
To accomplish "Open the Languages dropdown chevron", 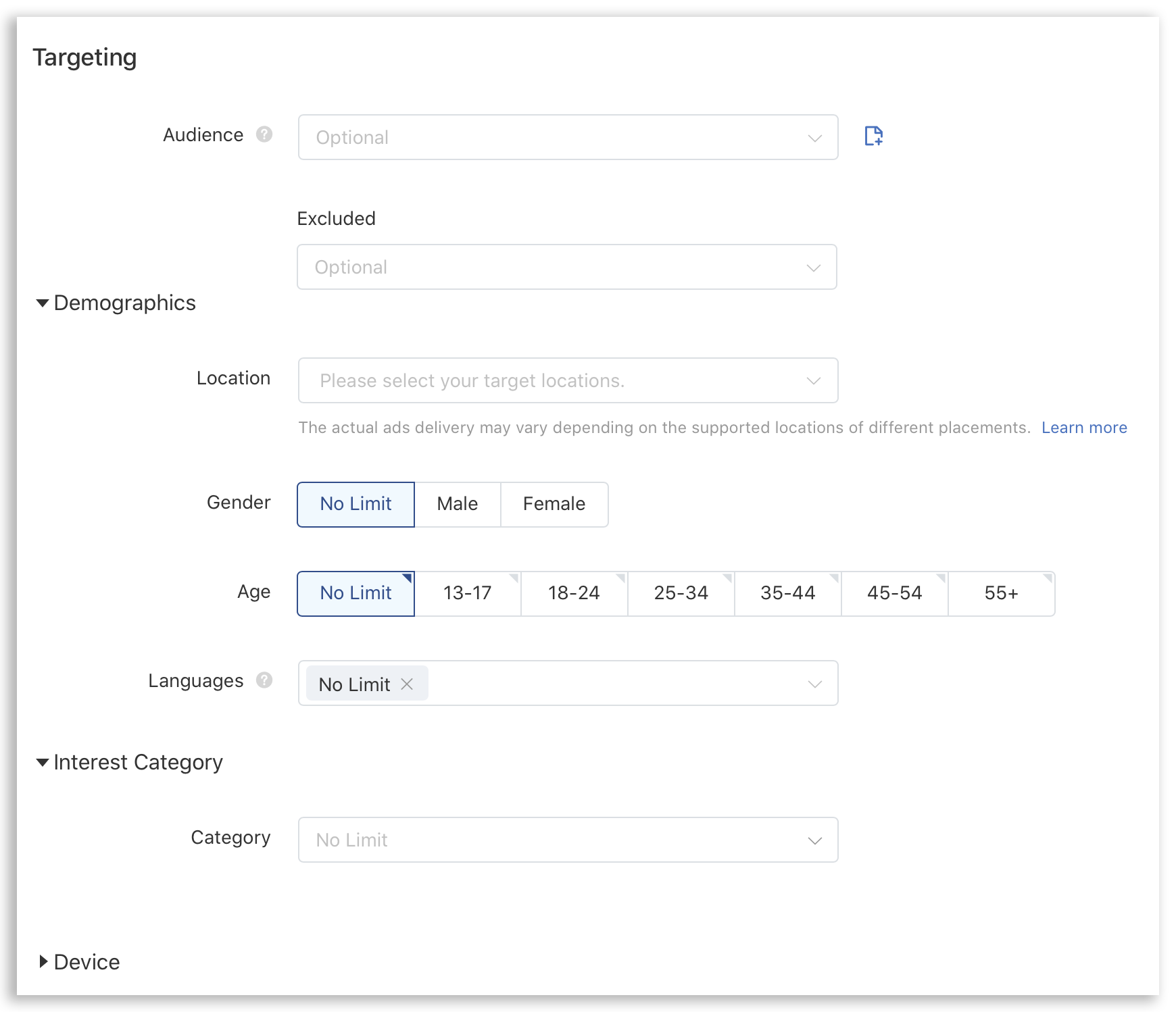I will (x=814, y=684).
